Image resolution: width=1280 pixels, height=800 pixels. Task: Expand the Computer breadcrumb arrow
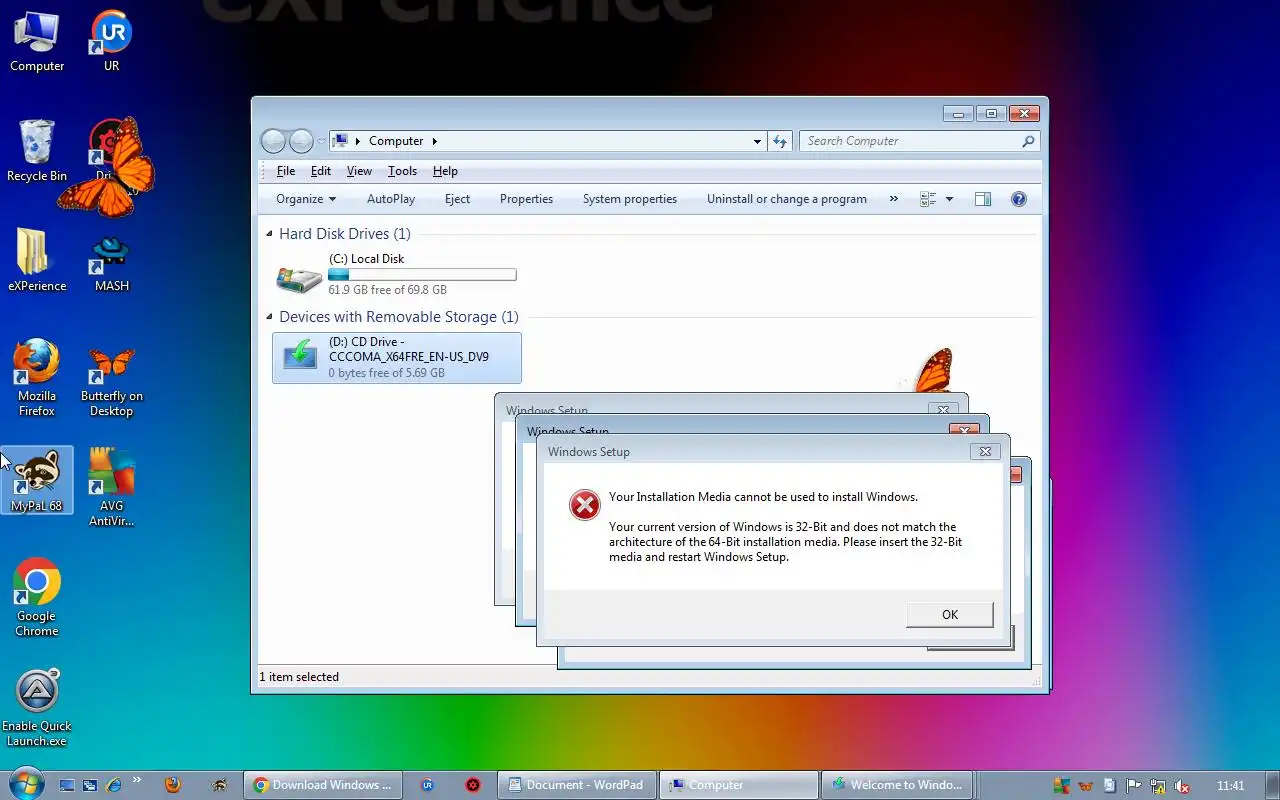click(x=435, y=141)
